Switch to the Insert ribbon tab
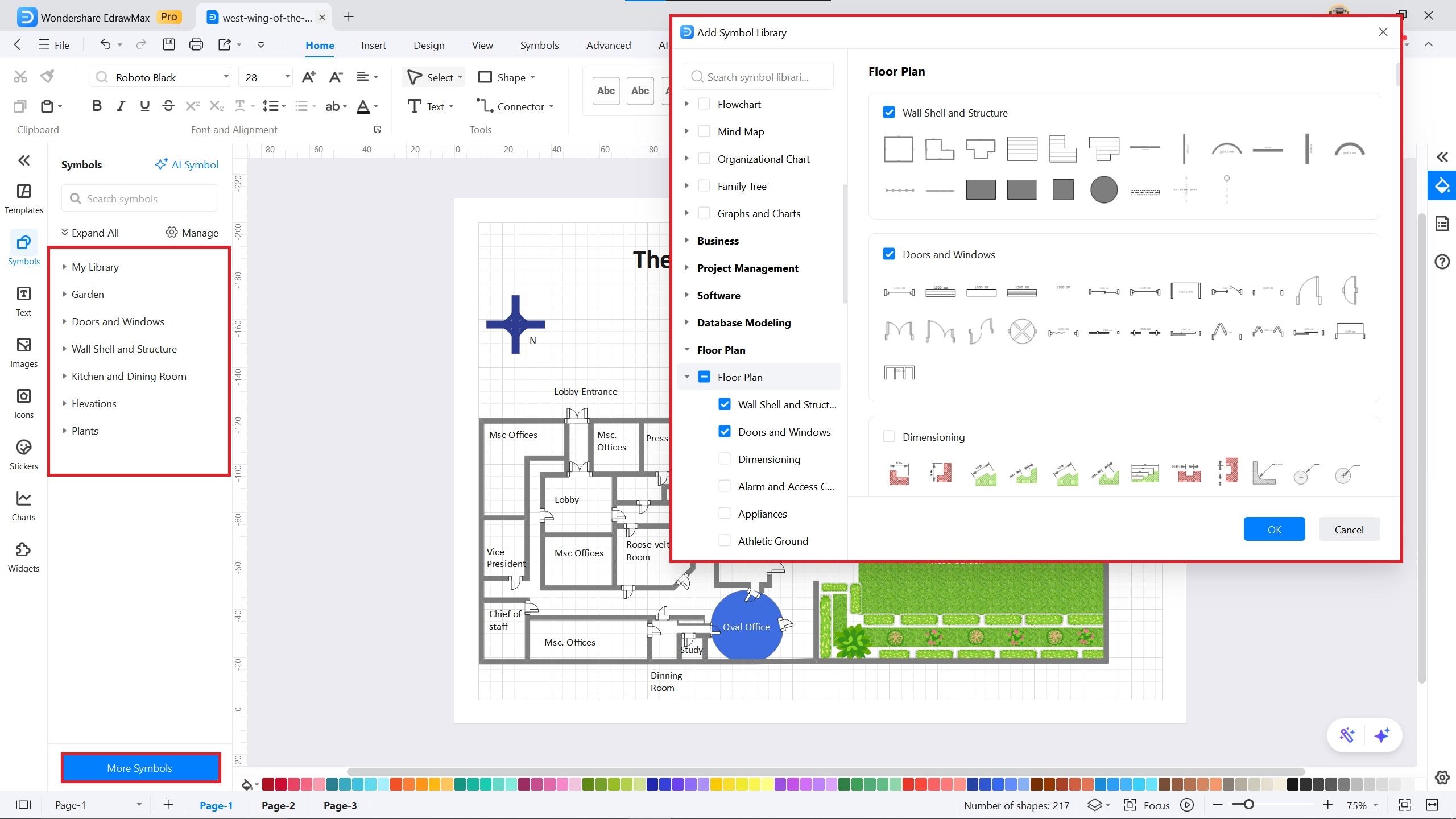The width and height of the screenshot is (1456, 819). click(x=373, y=45)
